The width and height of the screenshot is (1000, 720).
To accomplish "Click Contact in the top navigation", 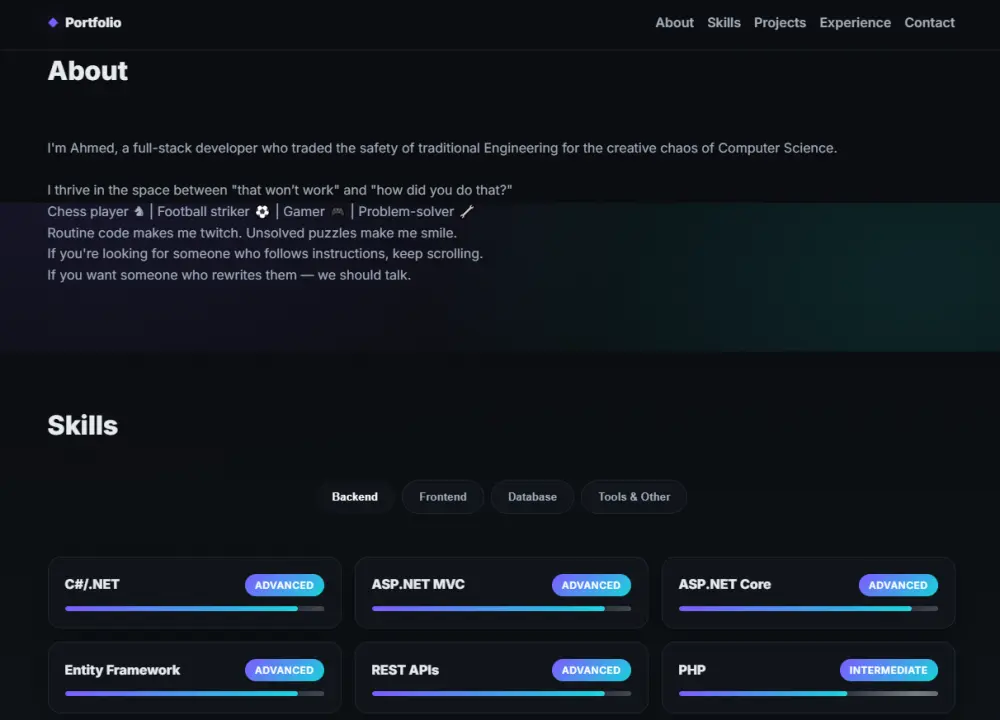I will 930,23.
